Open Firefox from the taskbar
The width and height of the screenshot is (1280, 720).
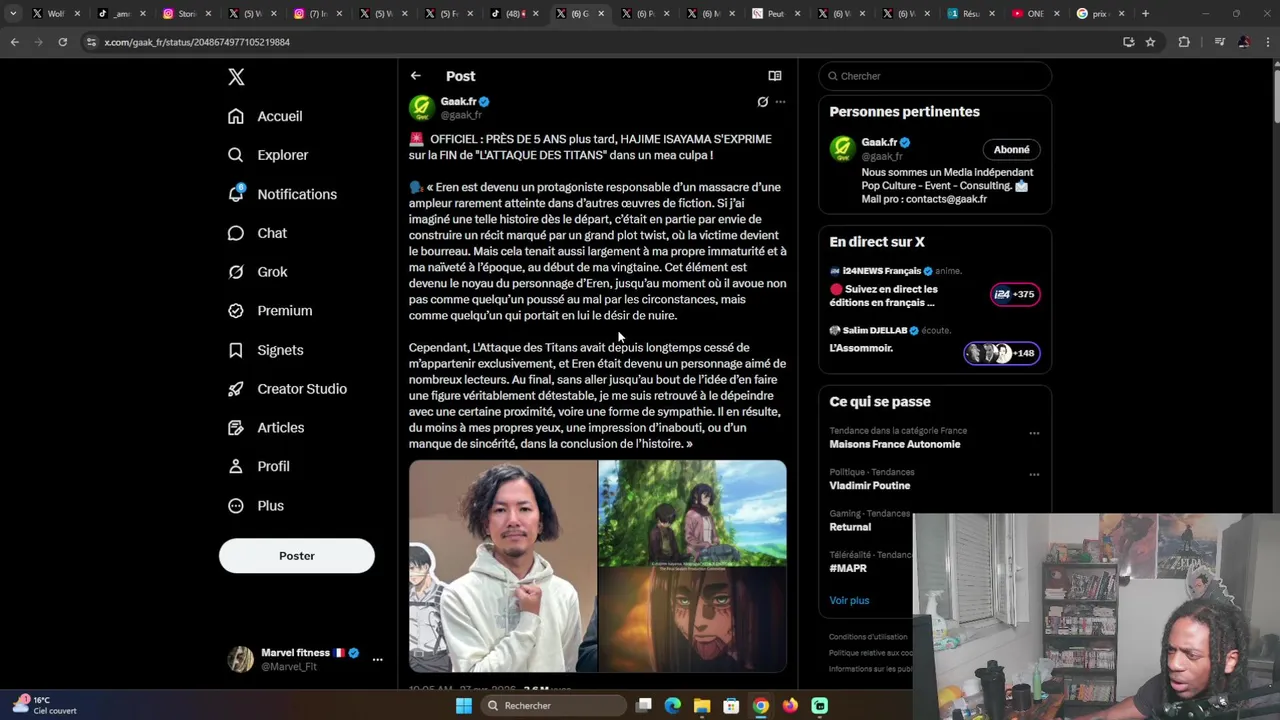[x=790, y=706]
